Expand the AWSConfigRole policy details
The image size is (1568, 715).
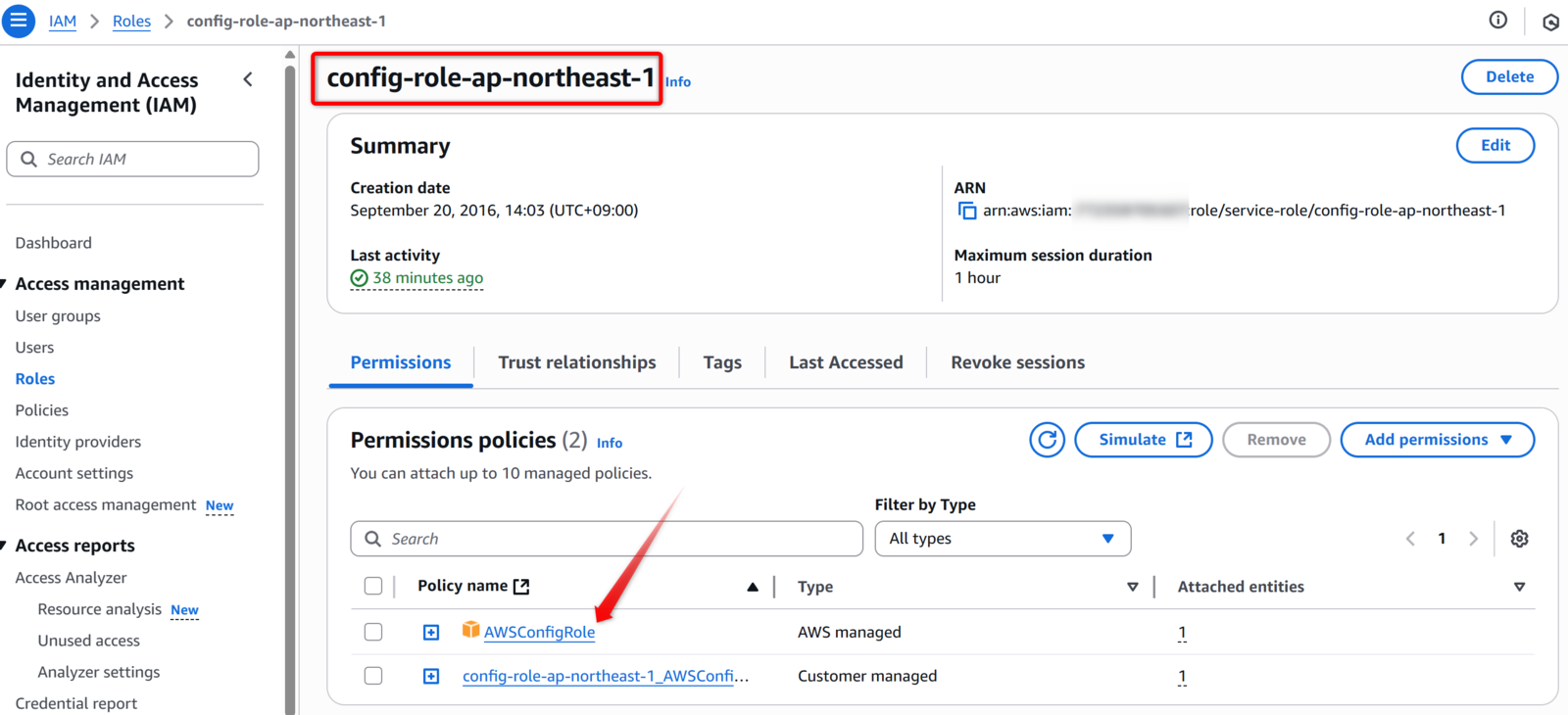tap(431, 633)
